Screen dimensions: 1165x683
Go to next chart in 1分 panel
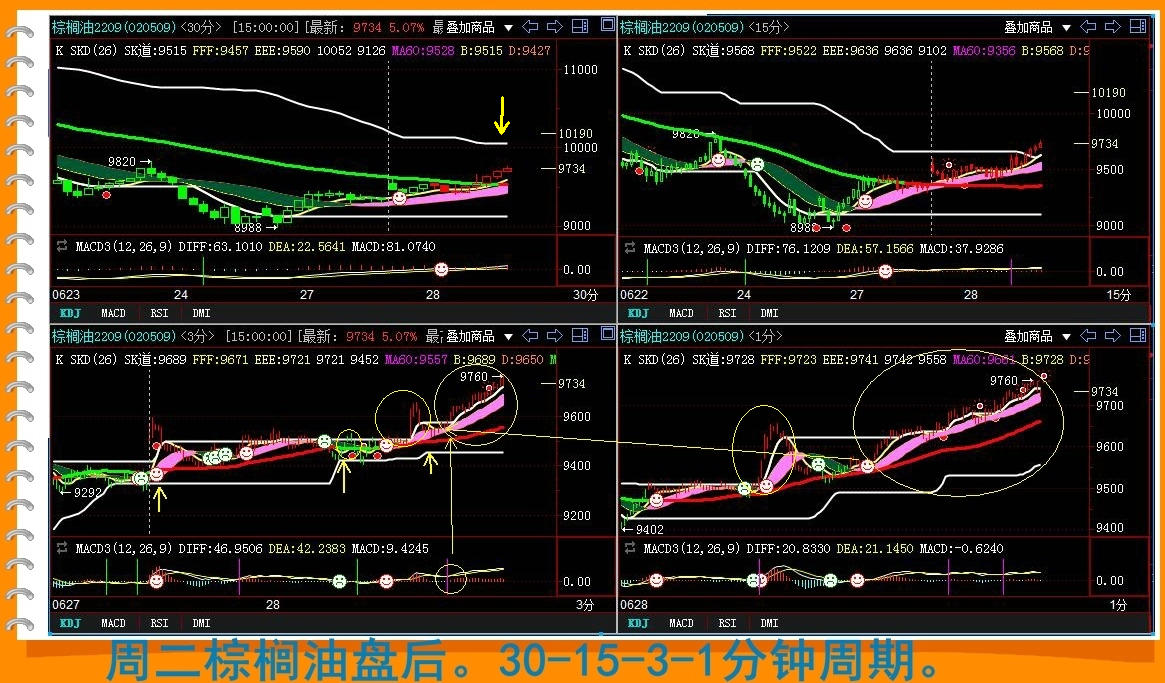1113,336
